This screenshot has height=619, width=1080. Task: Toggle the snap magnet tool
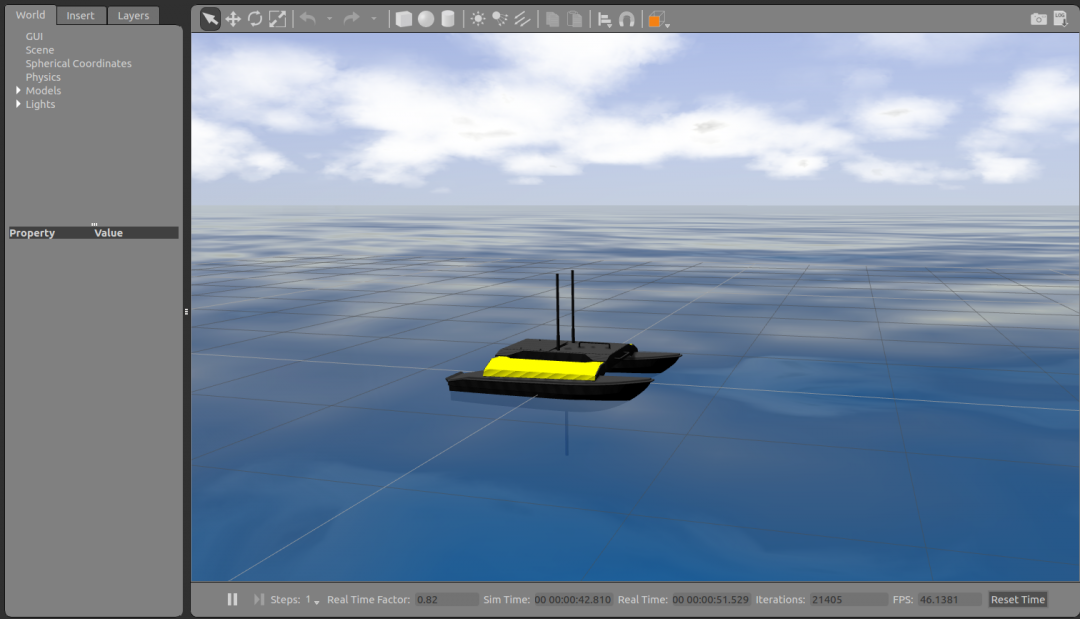pyautogui.click(x=627, y=19)
